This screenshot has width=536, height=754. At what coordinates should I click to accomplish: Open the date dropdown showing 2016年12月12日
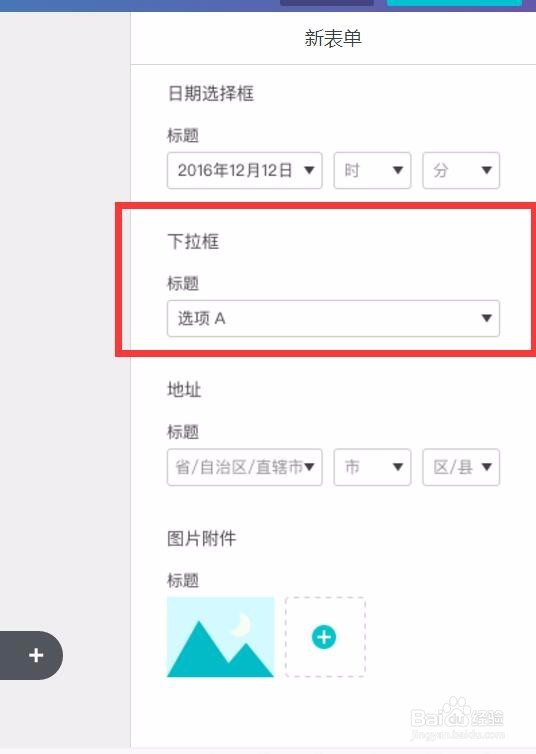245,170
